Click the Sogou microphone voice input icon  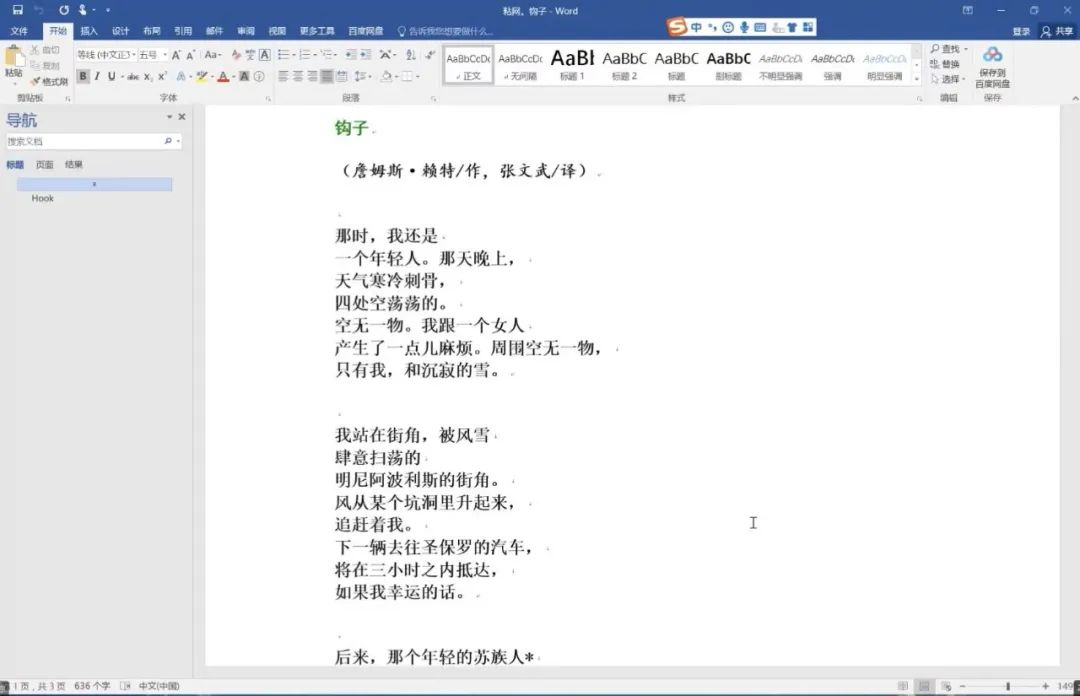(745, 28)
